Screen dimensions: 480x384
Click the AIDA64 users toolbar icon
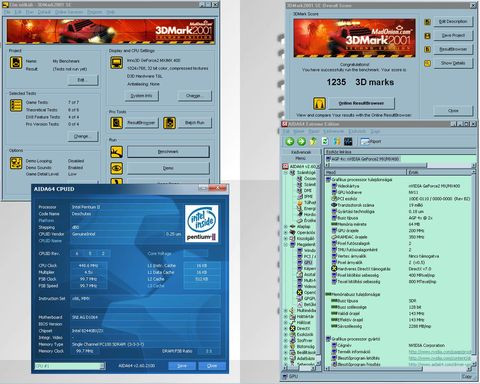tap(337, 141)
